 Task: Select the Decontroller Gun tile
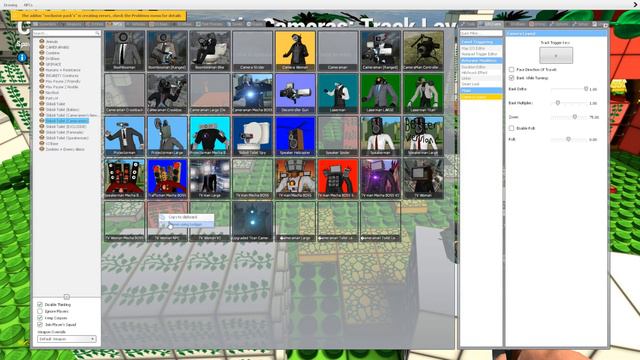pyautogui.click(x=295, y=93)
